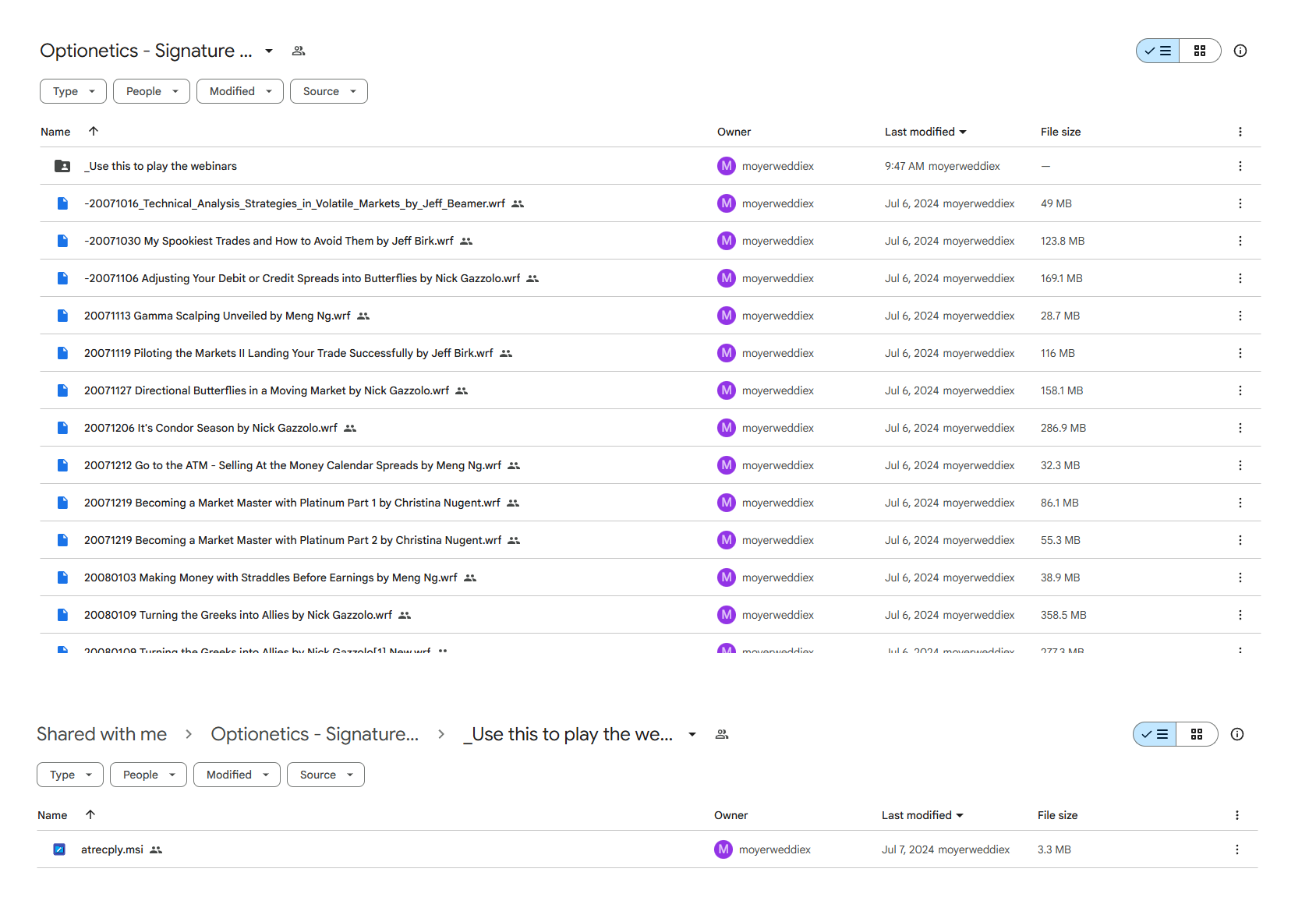The image size is (1316, 904).
Task: Open more actions for Piloting the Markets II file
Action: tap(1240, 353)
